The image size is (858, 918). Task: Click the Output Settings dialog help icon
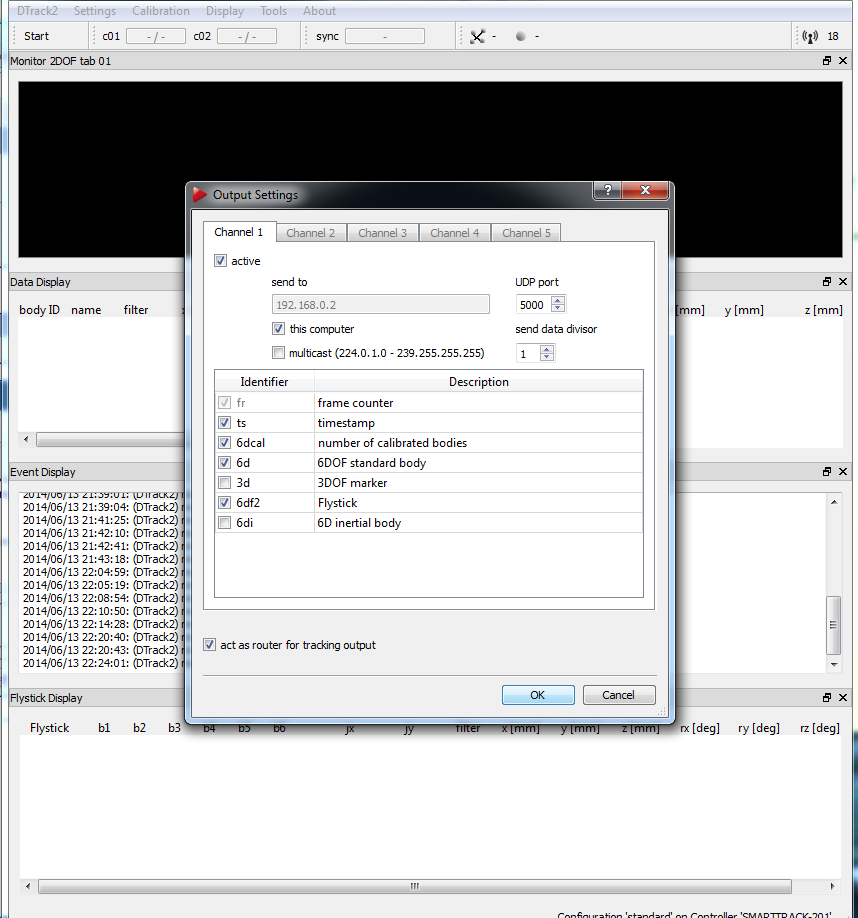pyautogui.click(x=607, y=191)
